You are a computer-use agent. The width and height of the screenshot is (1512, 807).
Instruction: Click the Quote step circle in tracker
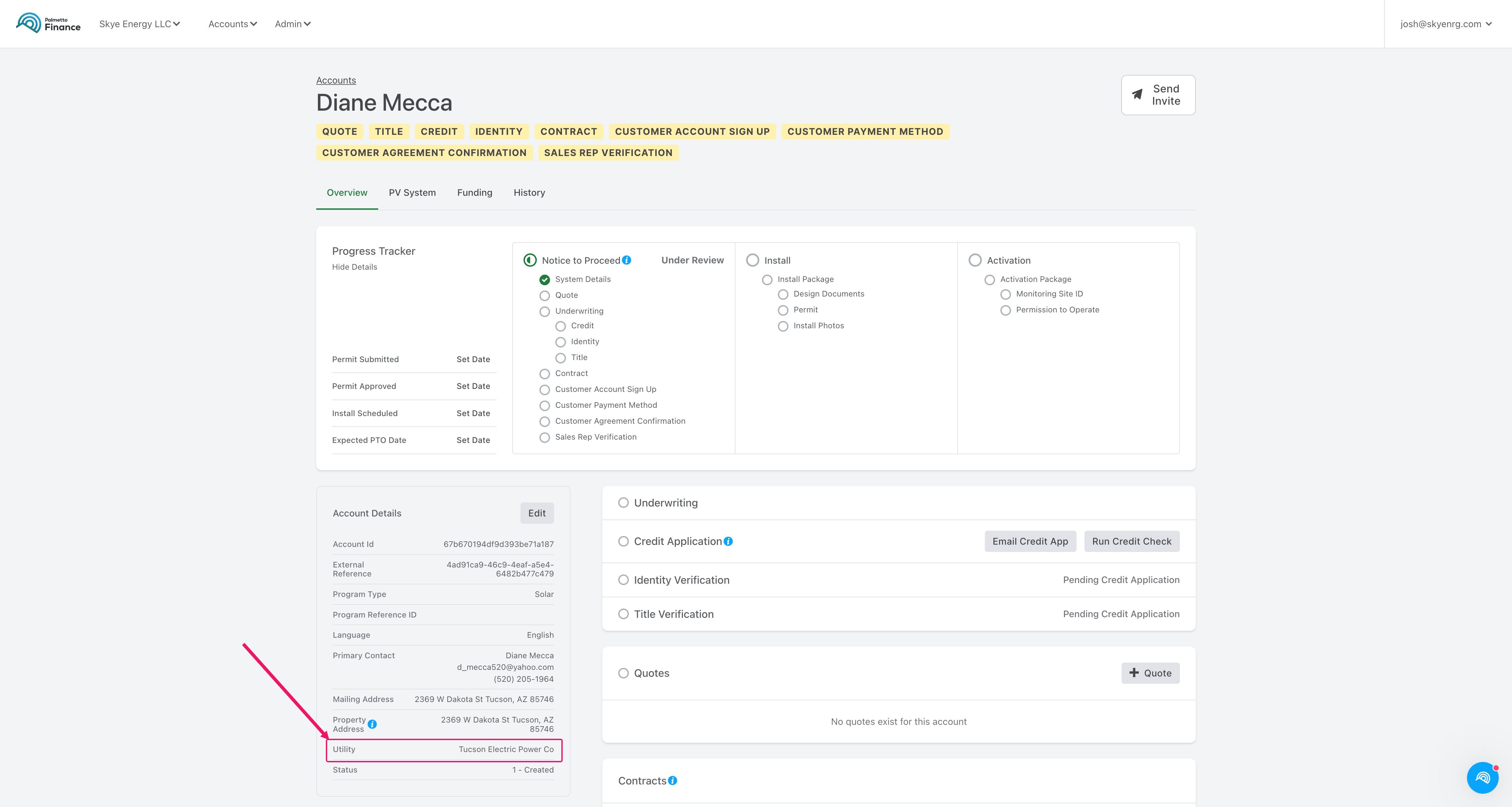pos(545,296)
